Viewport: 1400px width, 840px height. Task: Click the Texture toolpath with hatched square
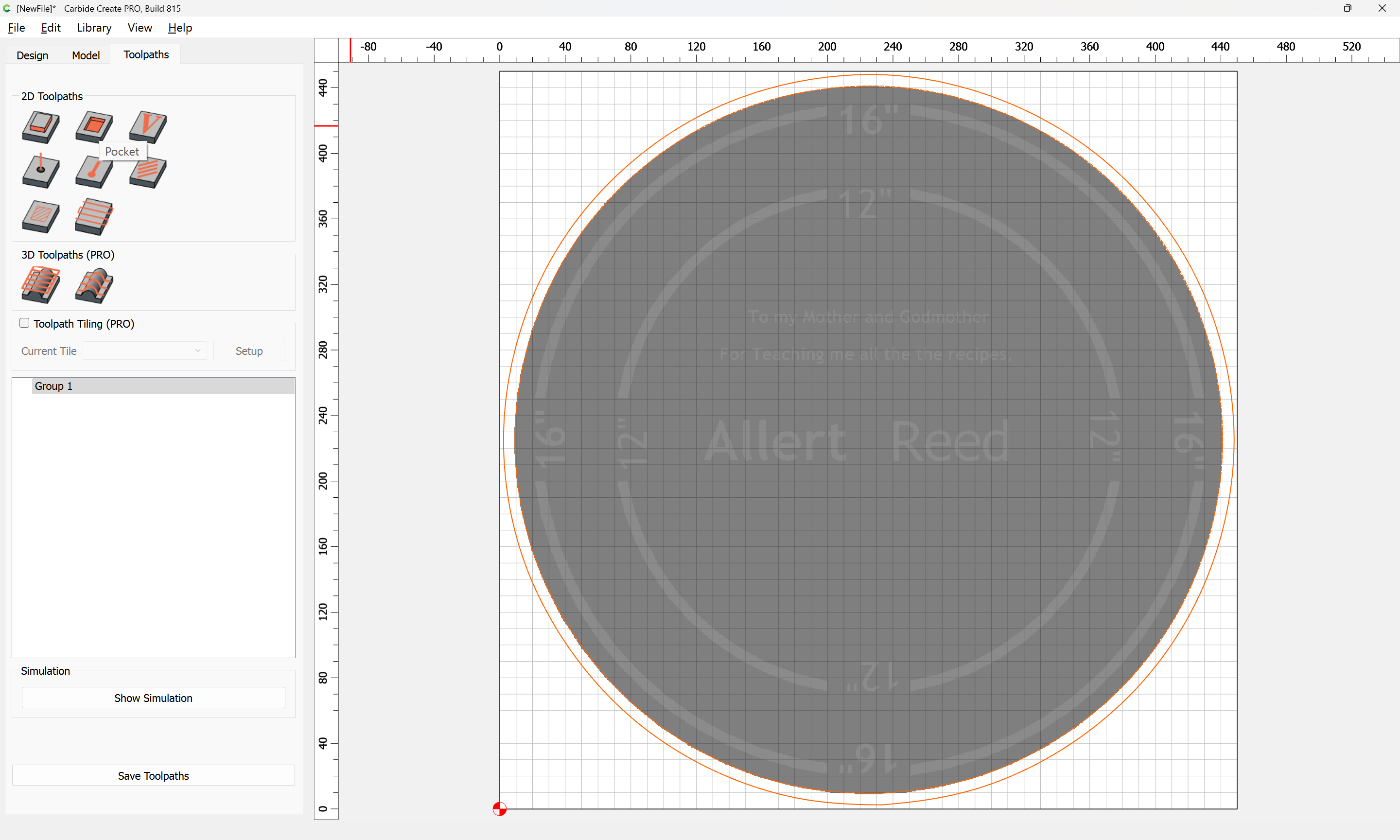[x=41, y=217]
